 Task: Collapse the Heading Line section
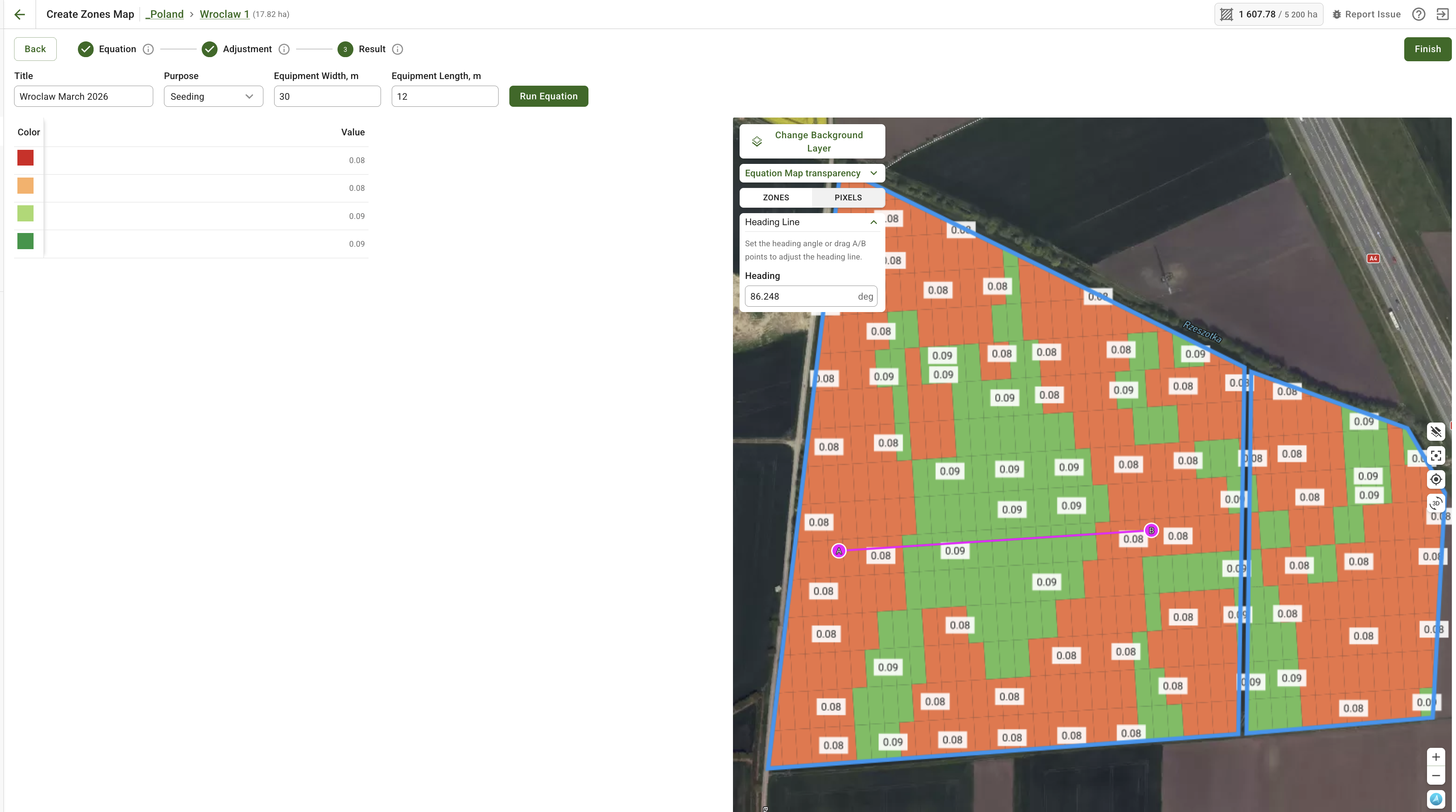873,222
